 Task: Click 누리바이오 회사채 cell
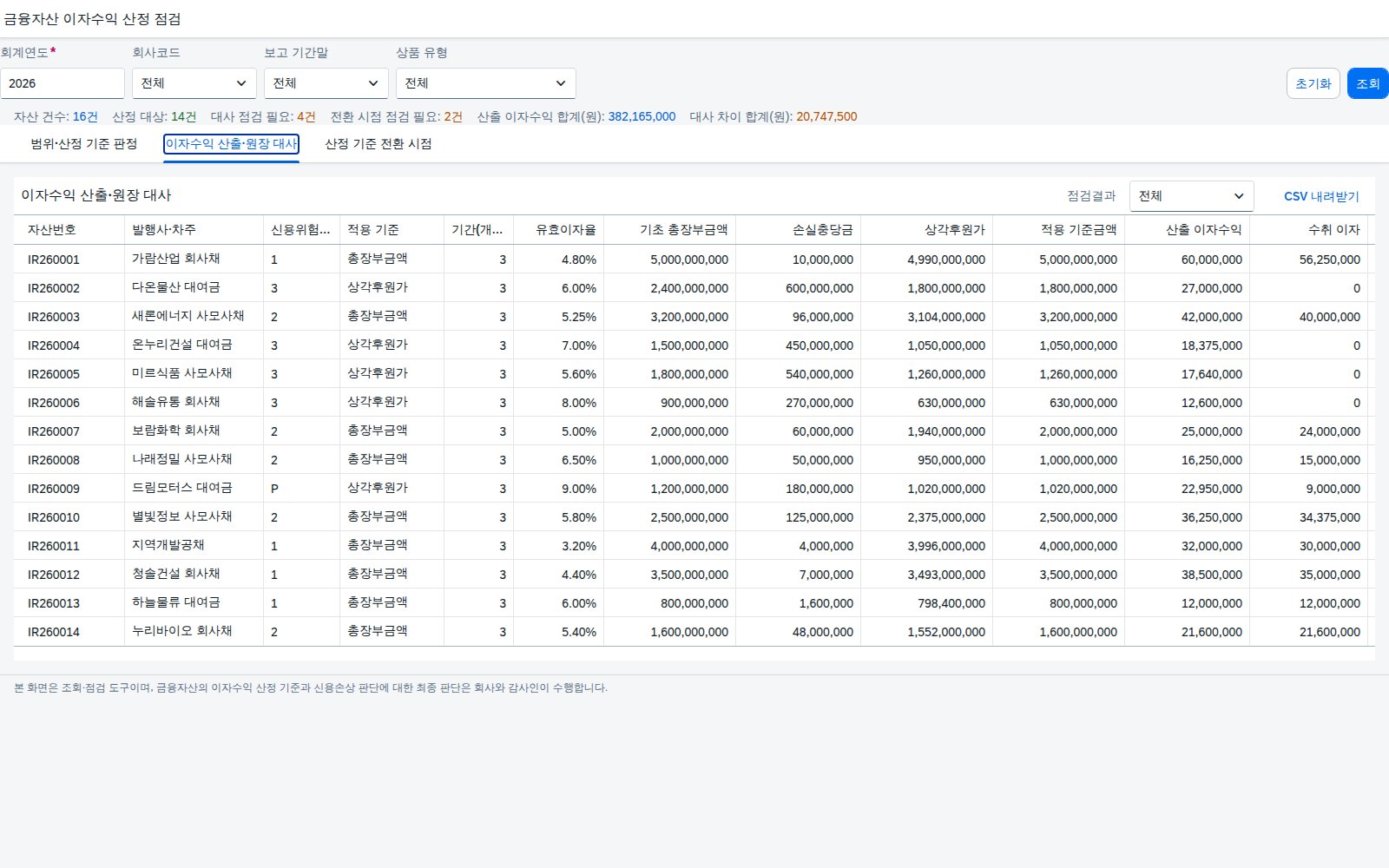point(194,632)
